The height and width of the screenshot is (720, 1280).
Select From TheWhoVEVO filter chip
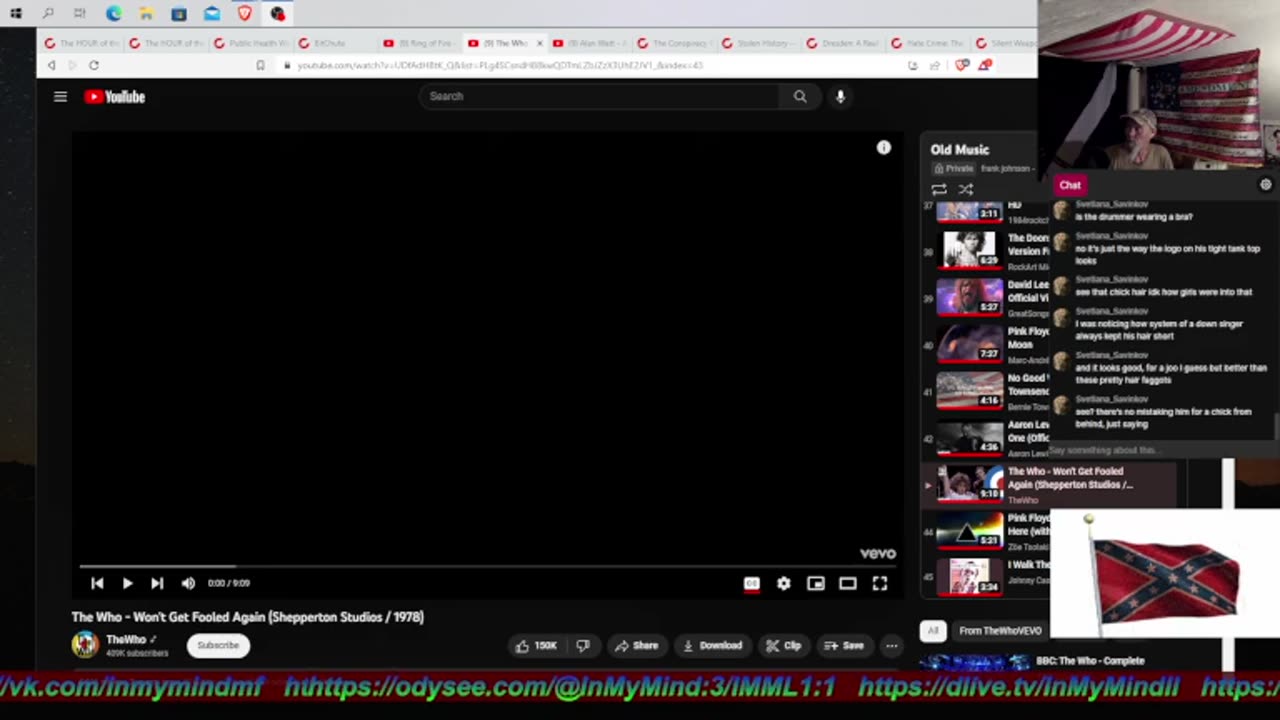point(1000,631)
